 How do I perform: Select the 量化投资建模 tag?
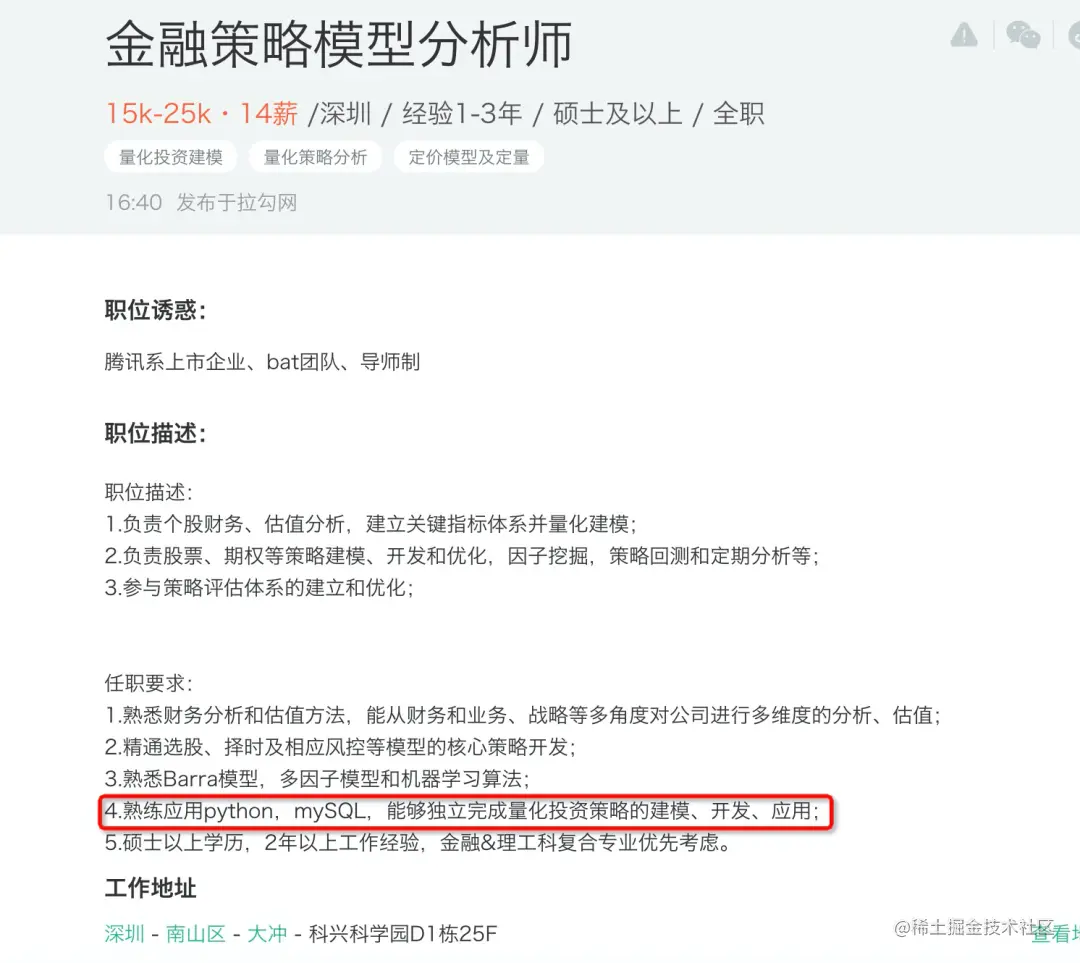click(x=171, y=157)
